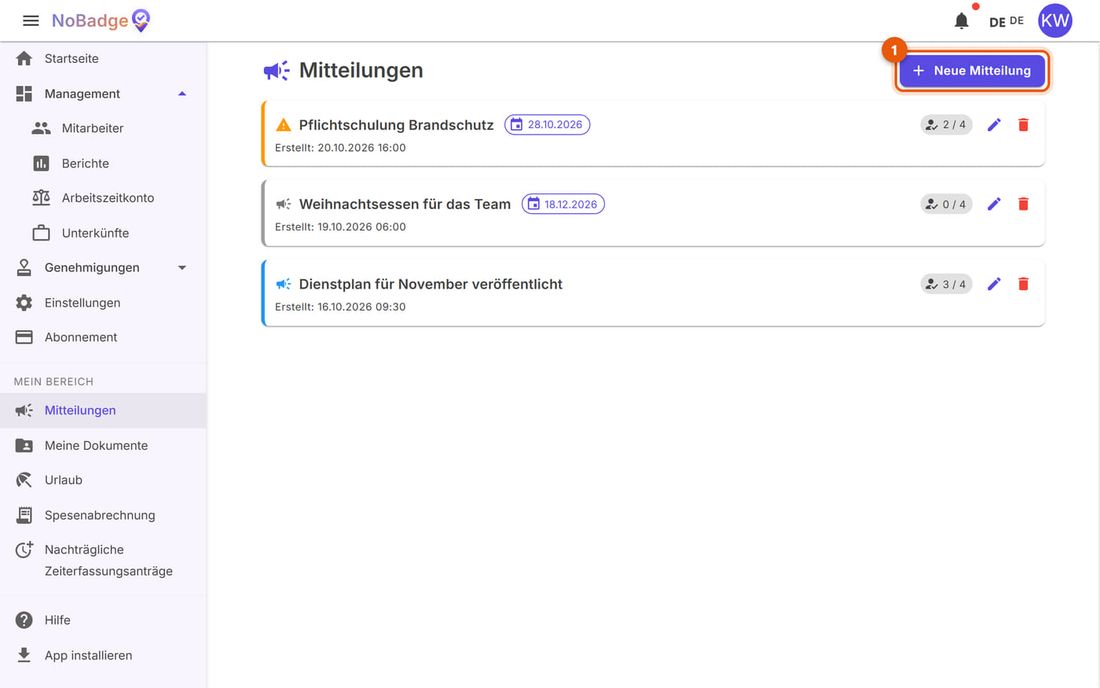Click the Startseite home icon

pos(24,59)
